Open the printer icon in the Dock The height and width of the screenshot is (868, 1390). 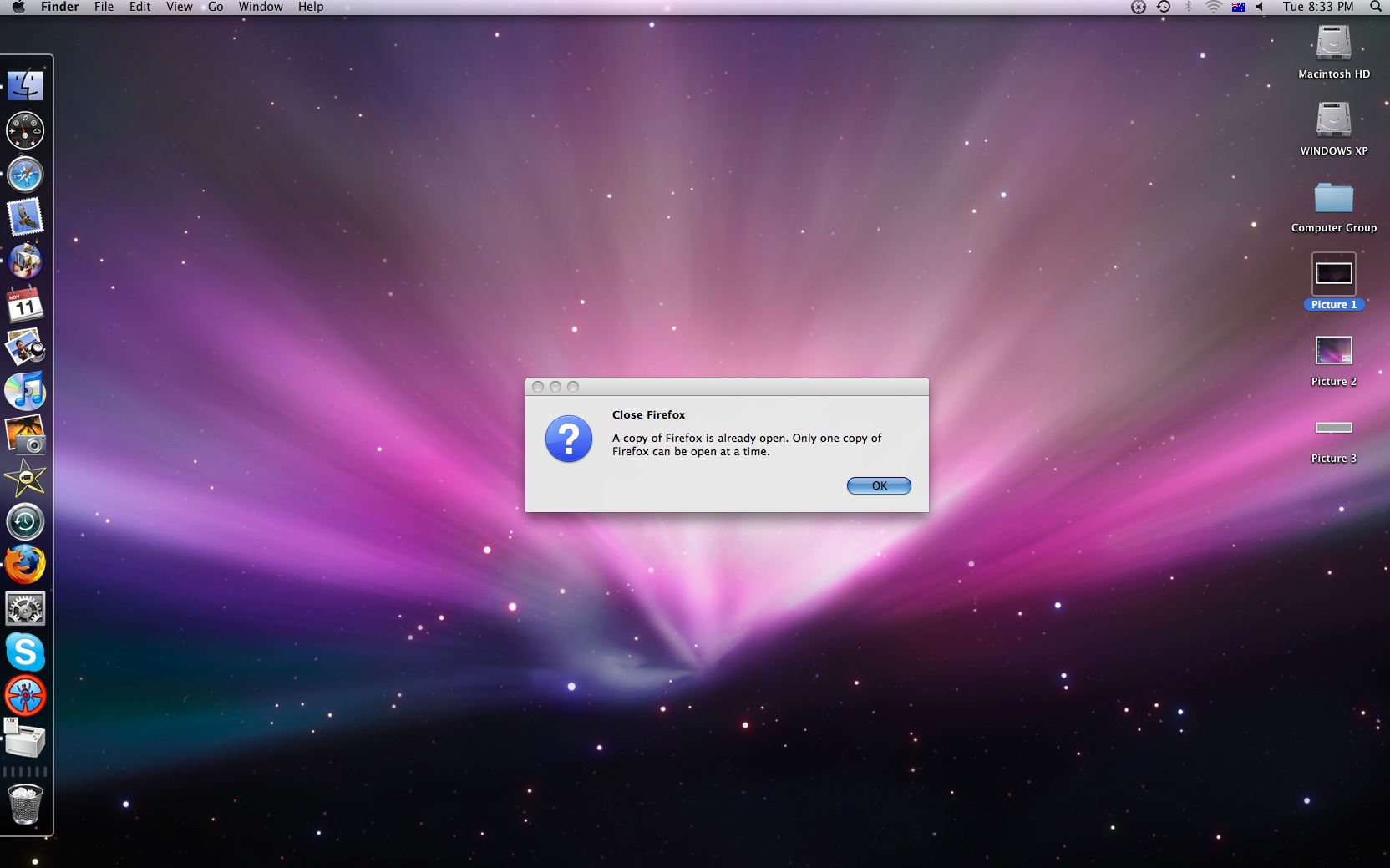tap(25, 738)
